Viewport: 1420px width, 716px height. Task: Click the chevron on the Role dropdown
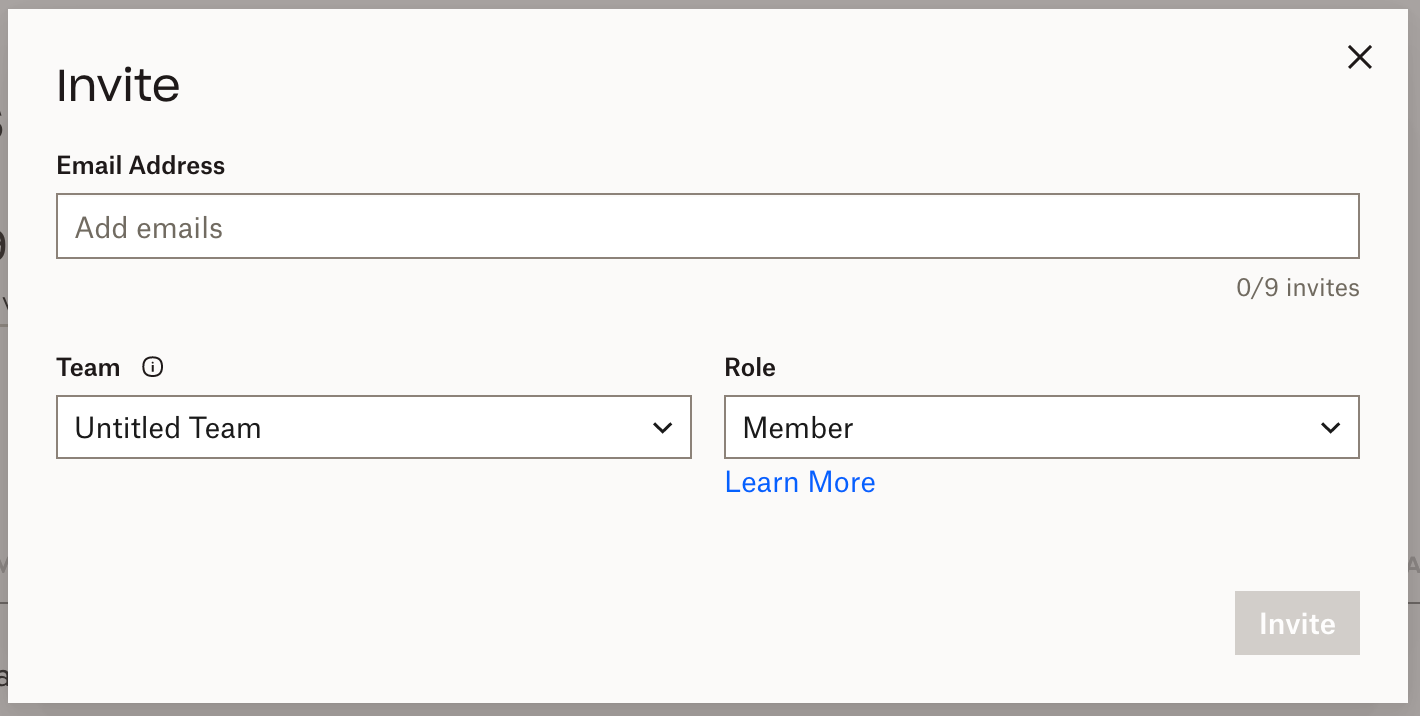tap(1330, 427)
